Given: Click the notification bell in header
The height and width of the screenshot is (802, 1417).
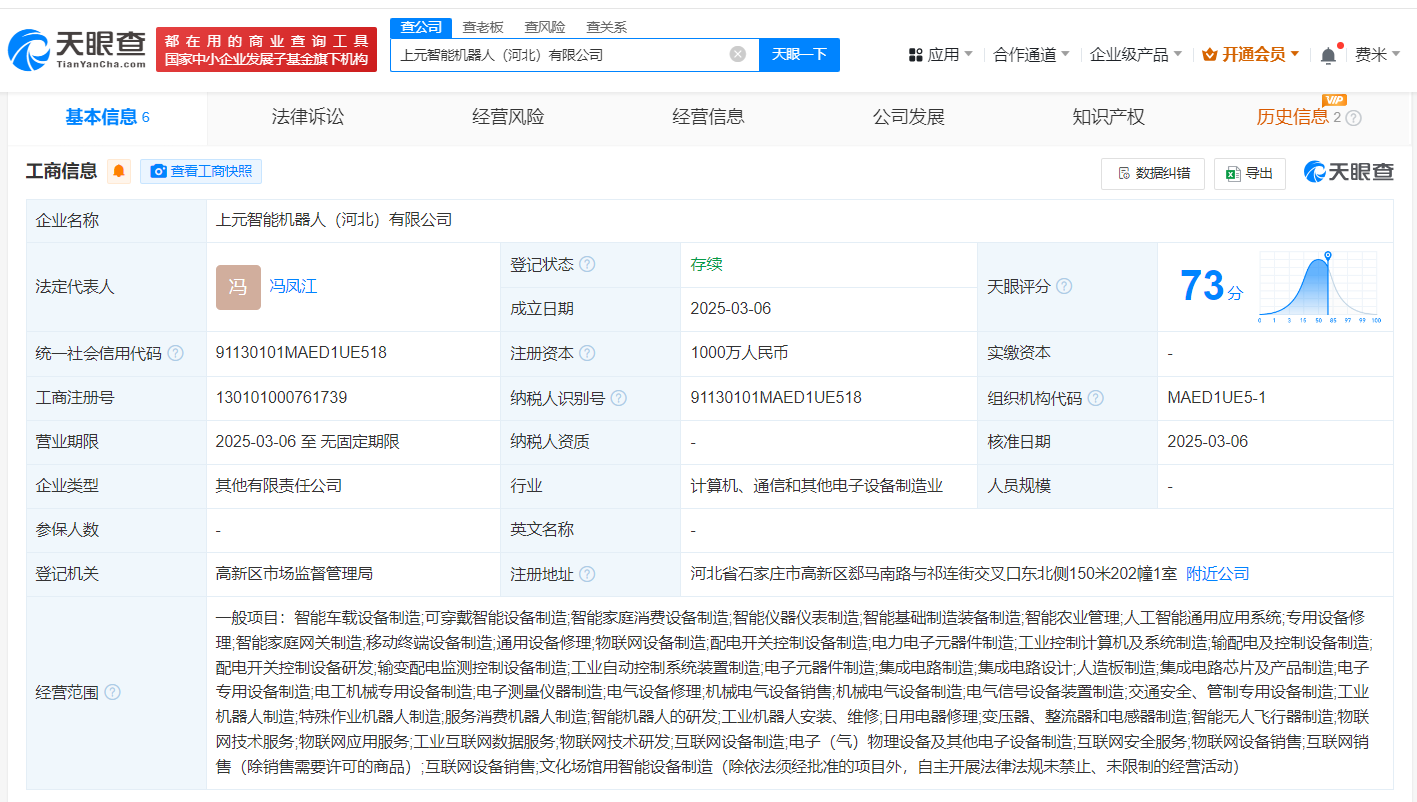Looking at the screenshot, I should [1328, 55].
